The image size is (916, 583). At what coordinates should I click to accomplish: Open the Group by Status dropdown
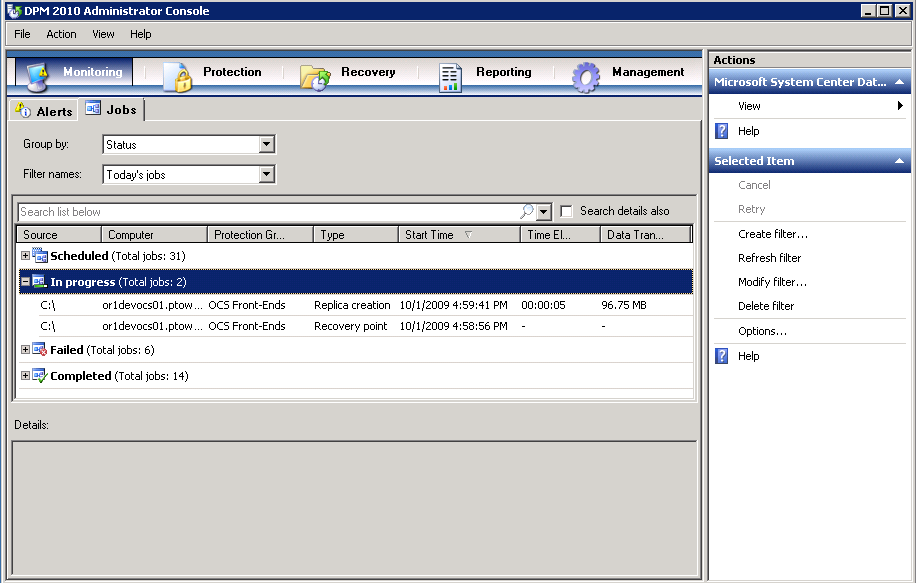click(x=266, y=144)
